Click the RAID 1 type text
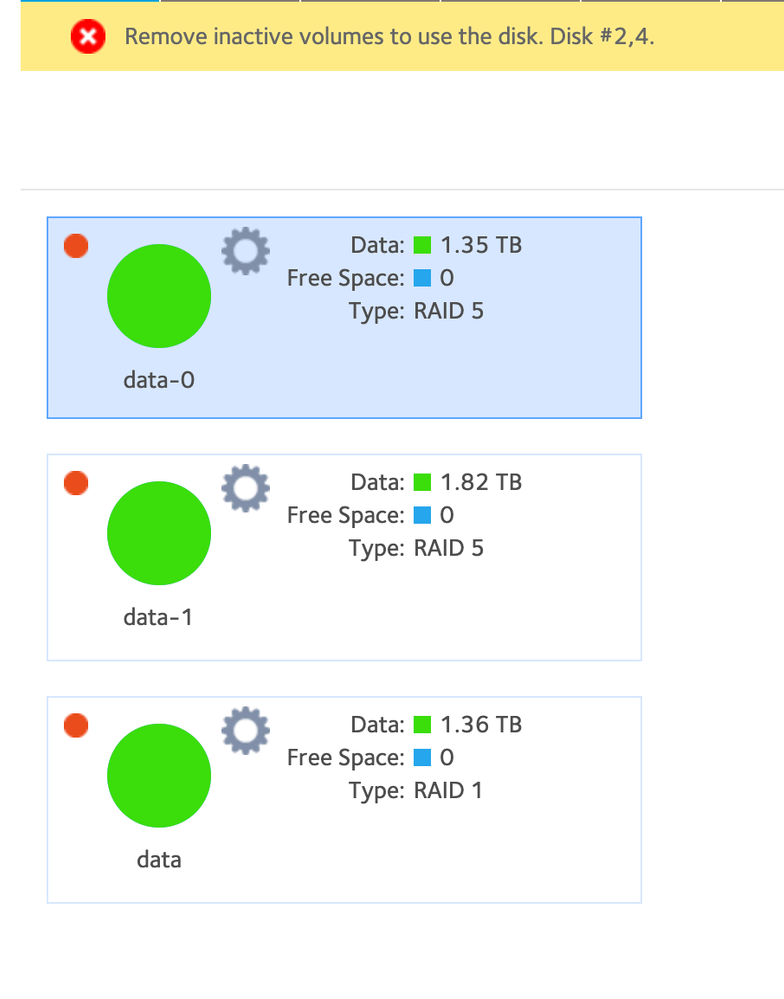The height and width of the screenshot is (999, 784). tap(448, 790)
